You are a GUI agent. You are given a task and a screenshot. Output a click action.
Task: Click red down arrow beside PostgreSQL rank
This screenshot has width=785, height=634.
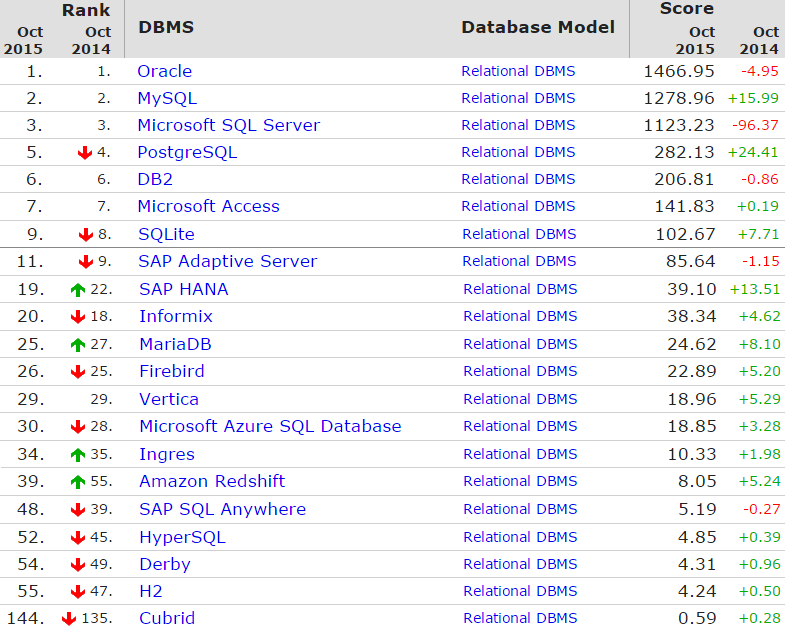pos(85,152)
